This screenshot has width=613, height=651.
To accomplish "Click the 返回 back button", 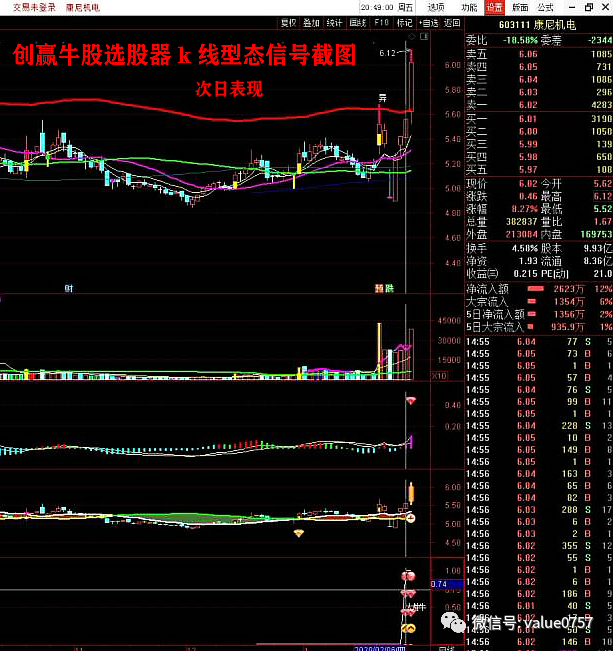I will coord(452,23).
